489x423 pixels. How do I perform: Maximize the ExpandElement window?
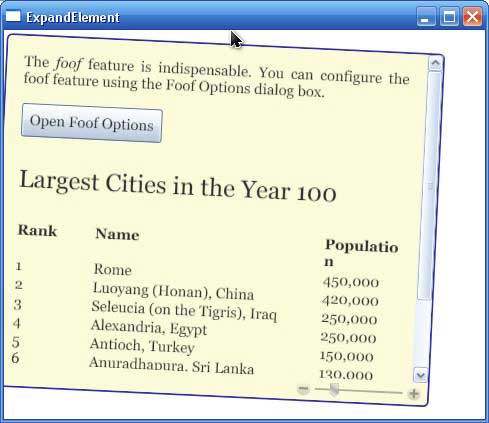(449, 16)
